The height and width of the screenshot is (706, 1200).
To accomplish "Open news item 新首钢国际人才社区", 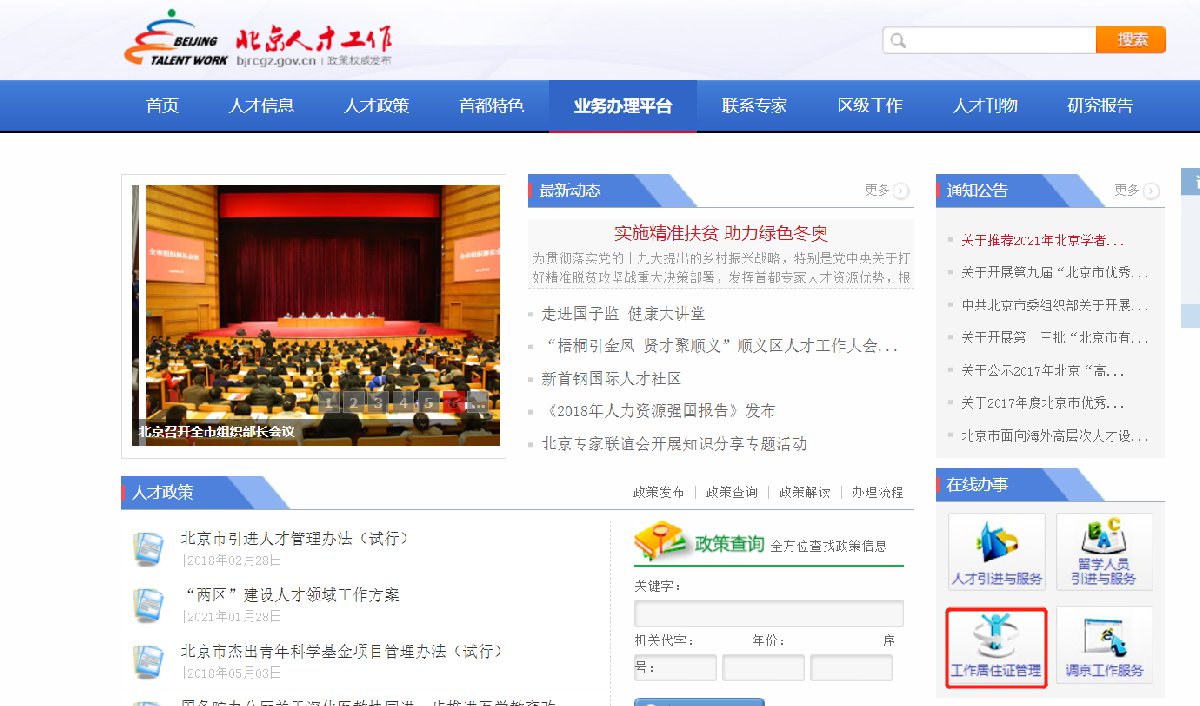I will pyautogui.click(x=611, y=379).
